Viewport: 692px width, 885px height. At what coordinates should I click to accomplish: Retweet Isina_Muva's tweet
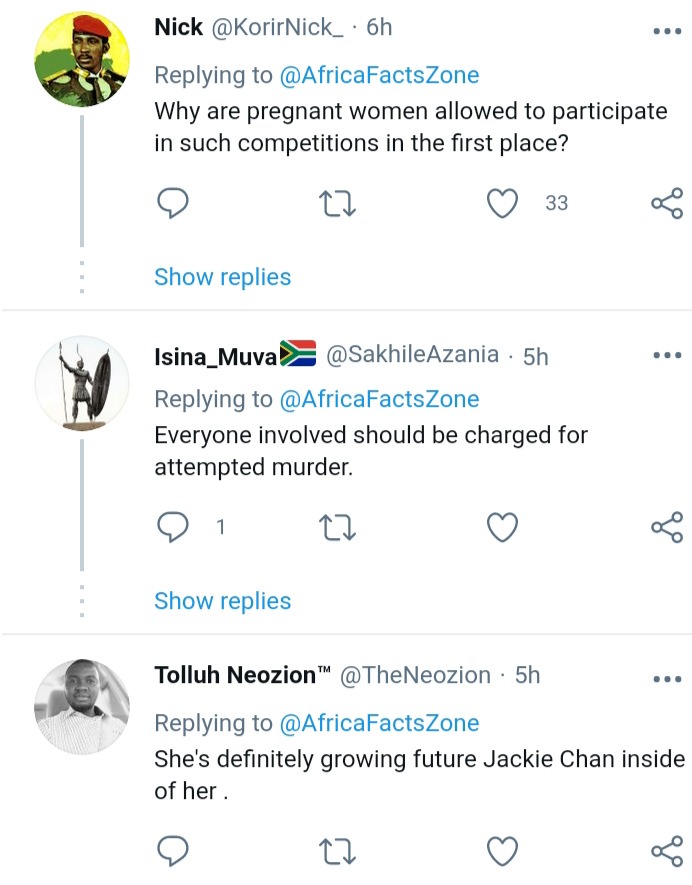click(x=337, y=528)
